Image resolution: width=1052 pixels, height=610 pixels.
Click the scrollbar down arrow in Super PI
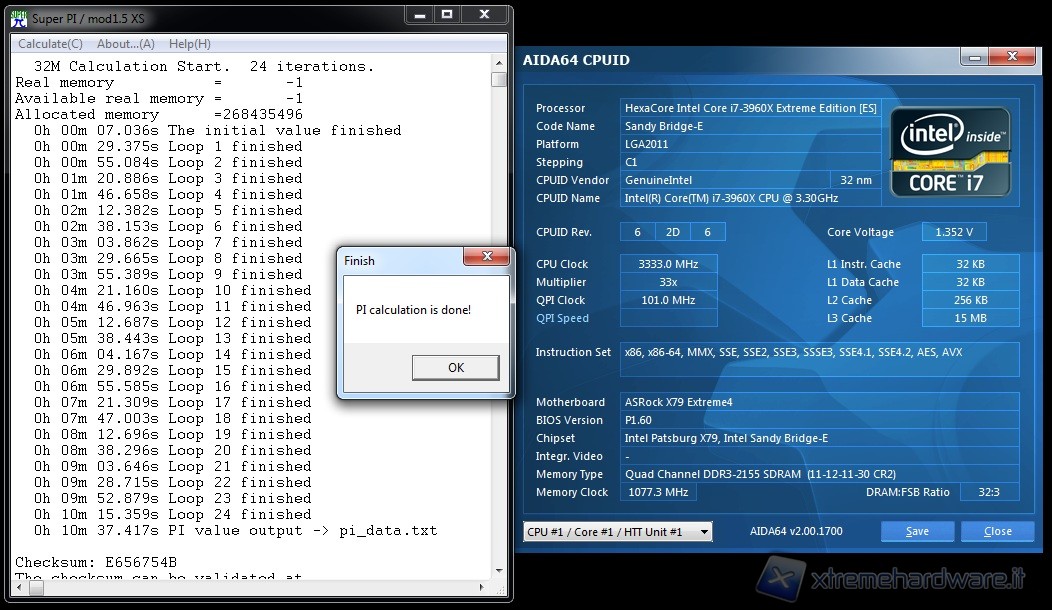pos(499,573)
